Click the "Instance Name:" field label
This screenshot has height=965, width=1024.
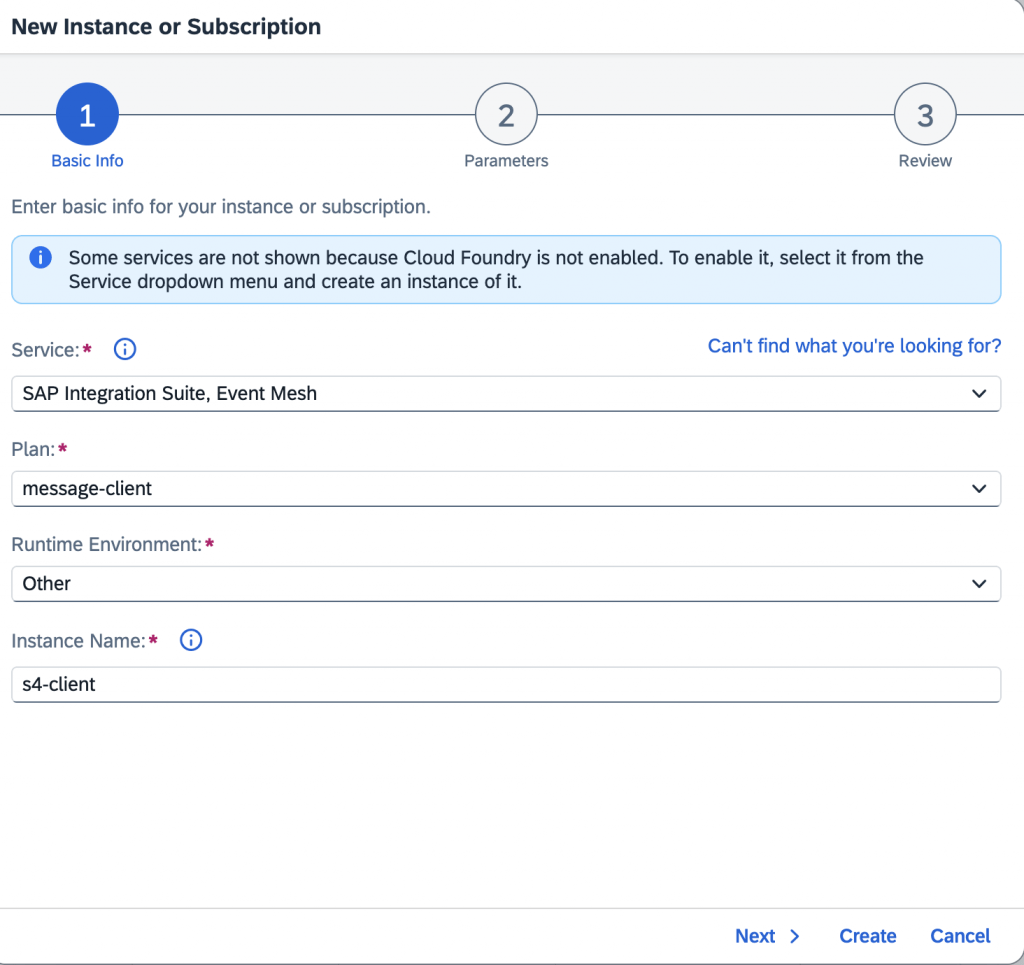tap(78, 641)
